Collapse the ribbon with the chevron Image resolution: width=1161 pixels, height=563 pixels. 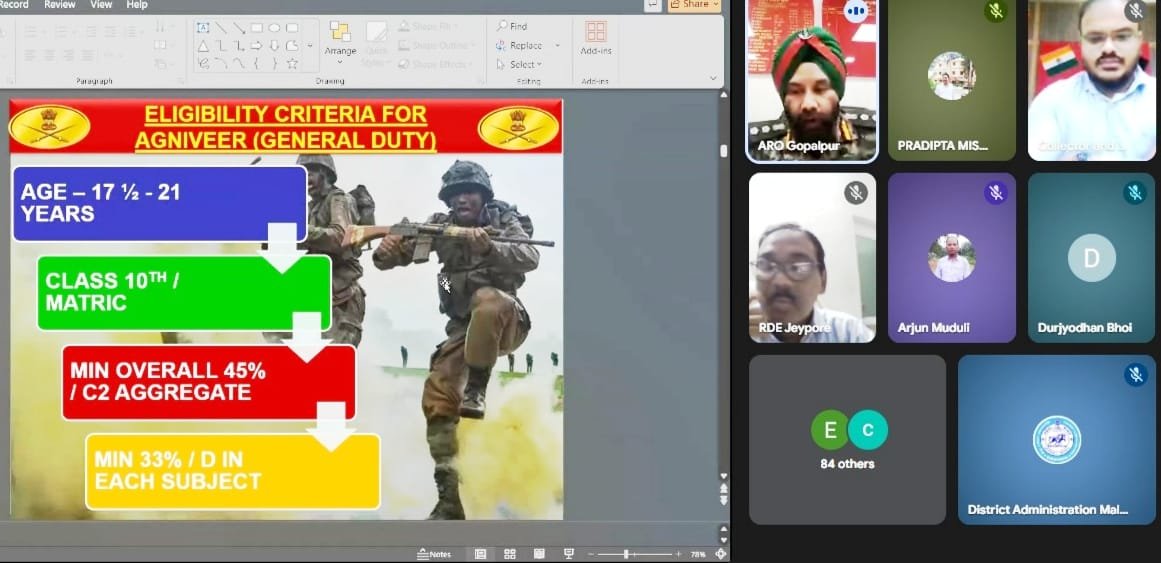pos(713,77)
